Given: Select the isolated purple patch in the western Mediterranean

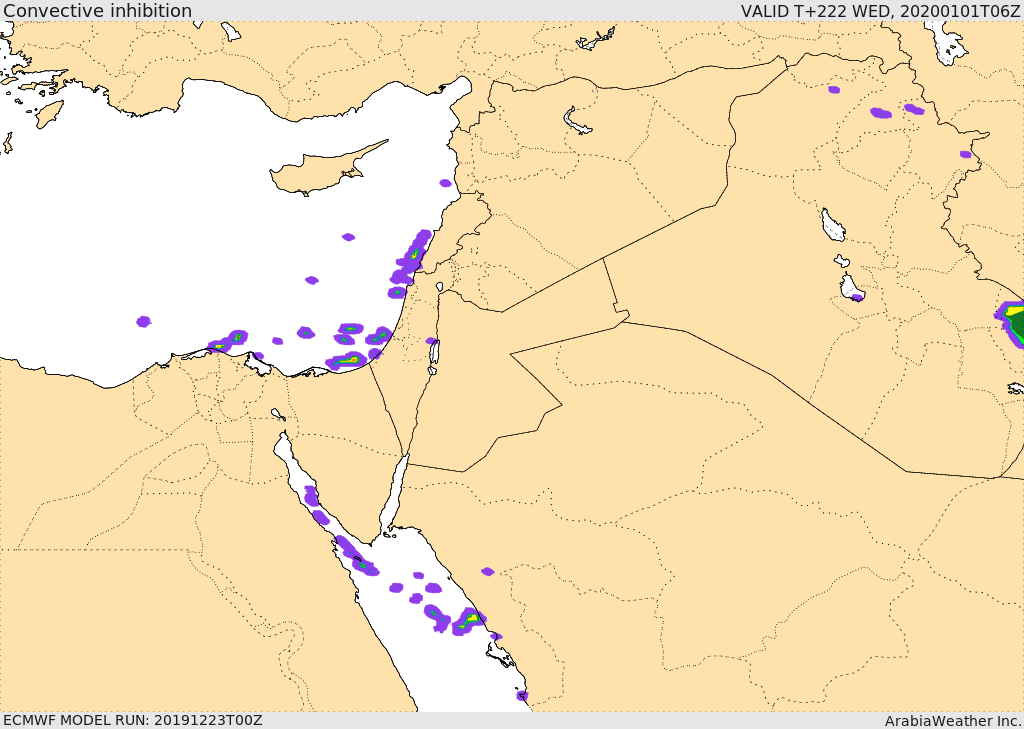Looking at the screenshot, I should pos(143,321).
